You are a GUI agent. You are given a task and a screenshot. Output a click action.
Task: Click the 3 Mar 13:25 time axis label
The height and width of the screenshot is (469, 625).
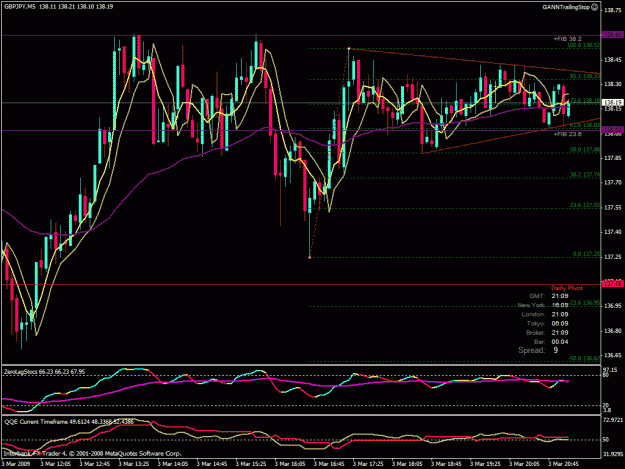(134, 464)
